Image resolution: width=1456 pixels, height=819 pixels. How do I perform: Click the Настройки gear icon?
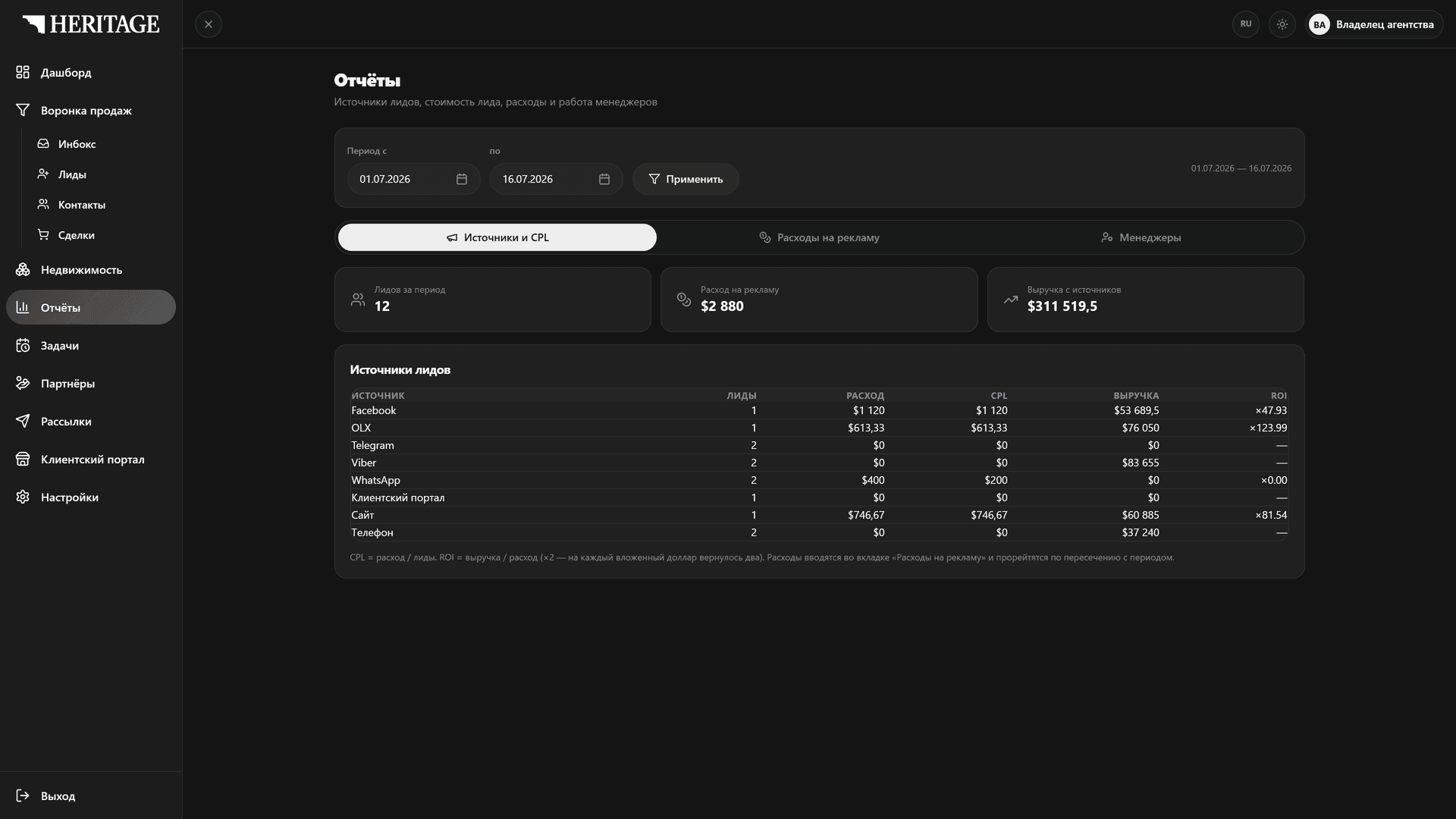tap(23, 497)
